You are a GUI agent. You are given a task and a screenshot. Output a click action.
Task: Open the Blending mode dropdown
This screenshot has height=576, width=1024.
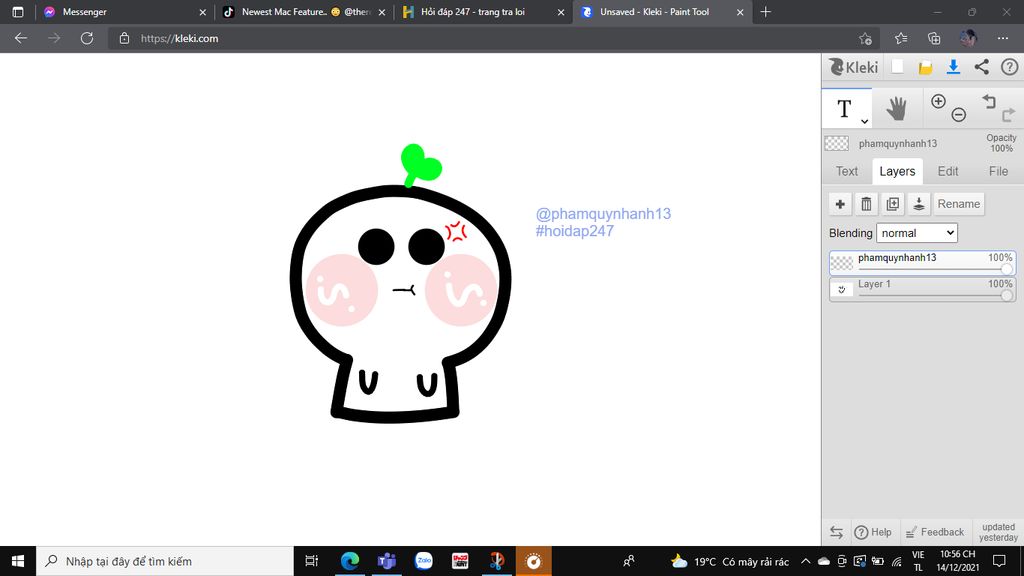coord(917,232)
